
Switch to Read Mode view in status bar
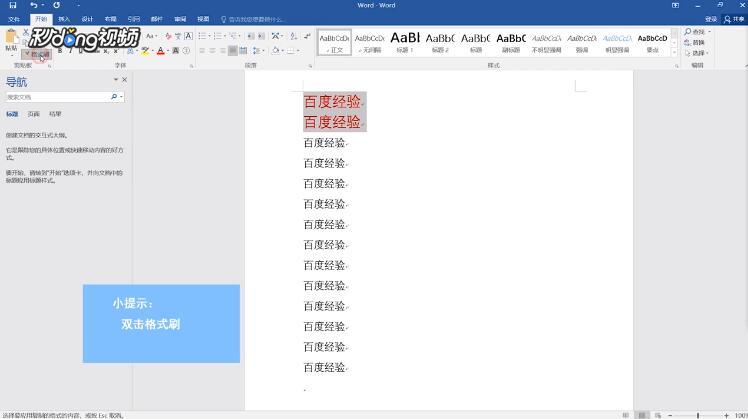[625, 415]
